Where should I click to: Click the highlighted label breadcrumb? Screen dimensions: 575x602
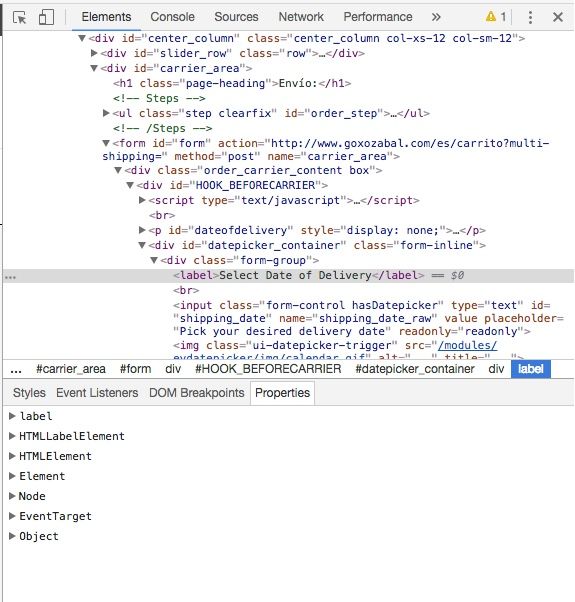click(x=531, y=369)
